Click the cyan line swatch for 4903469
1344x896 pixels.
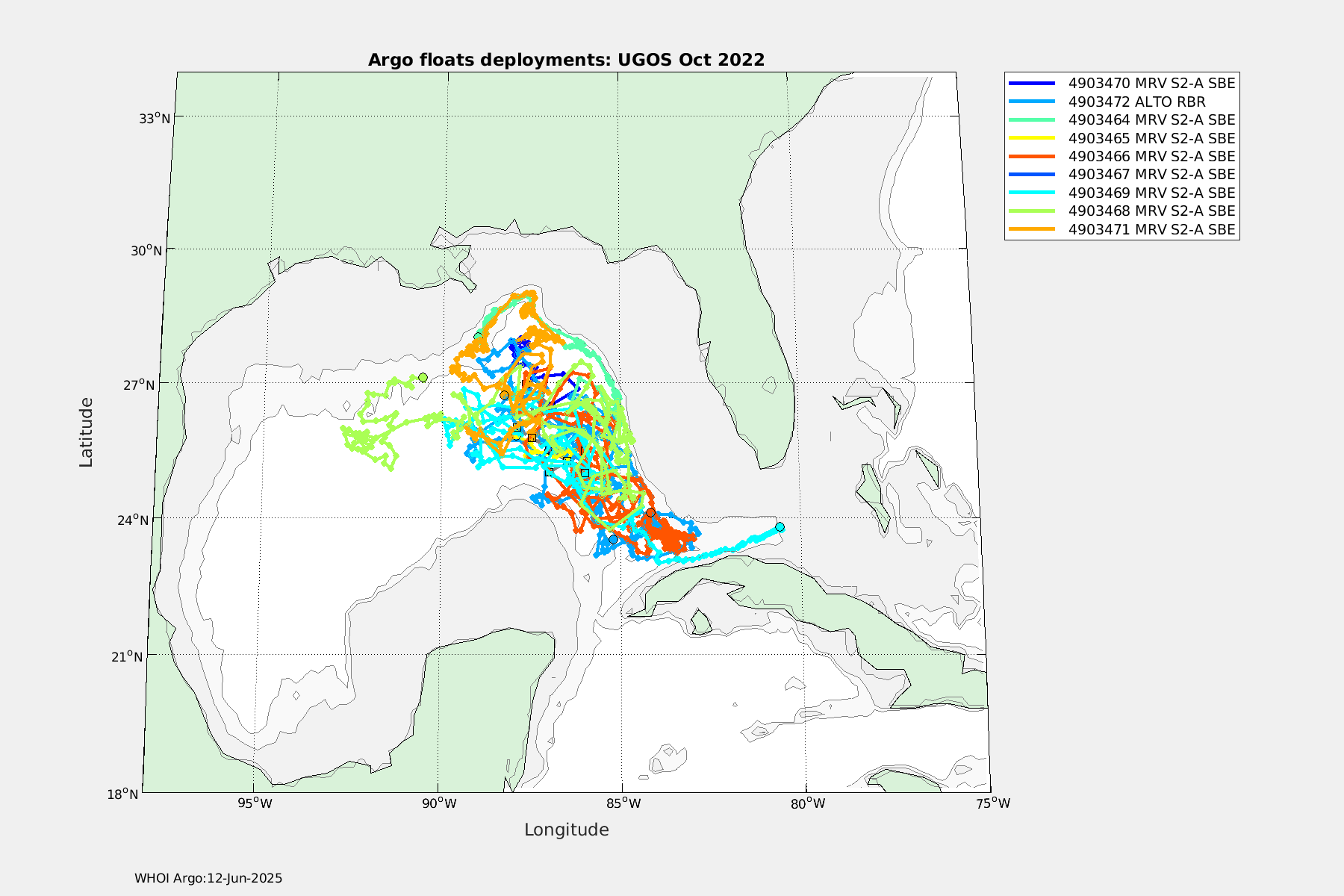pos(1031,193)
